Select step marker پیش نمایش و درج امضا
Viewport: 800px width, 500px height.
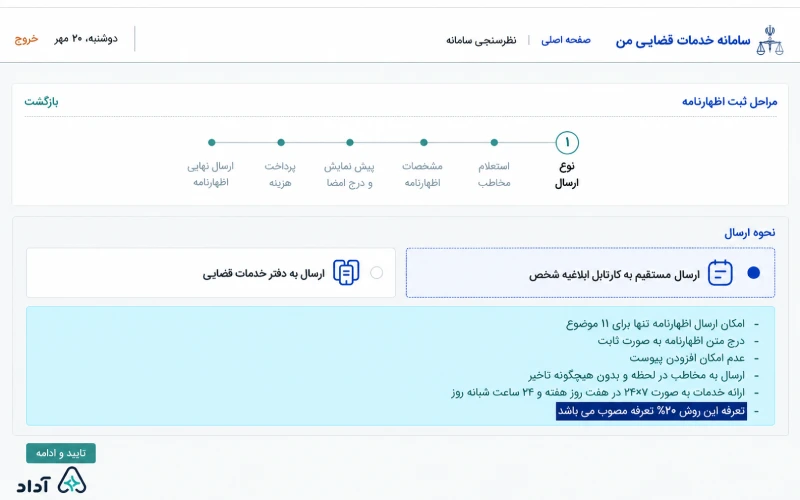pyautogui.click(x=349, y=143)
